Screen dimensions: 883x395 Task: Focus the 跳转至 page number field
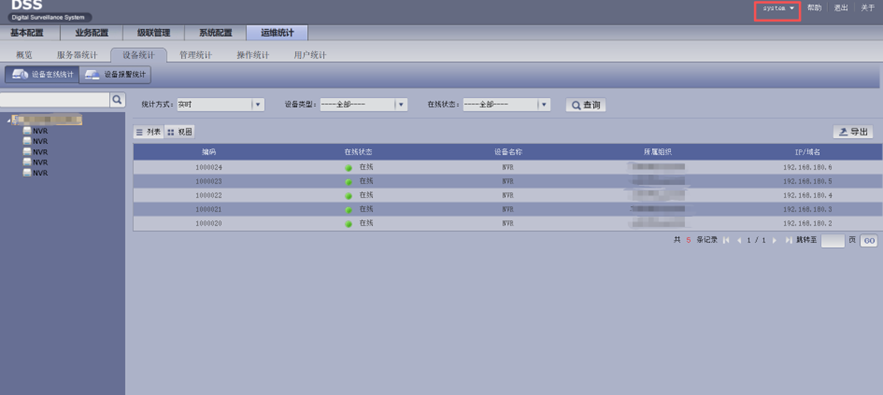pos(833,241)
